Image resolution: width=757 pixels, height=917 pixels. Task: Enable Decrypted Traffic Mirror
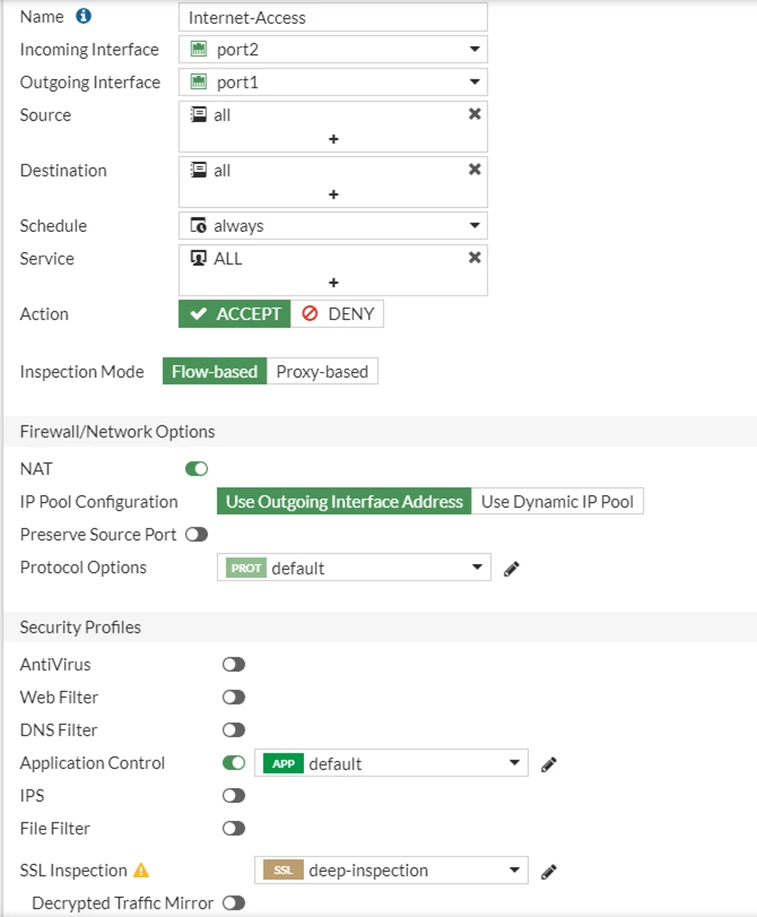click(x=233, y=903)
